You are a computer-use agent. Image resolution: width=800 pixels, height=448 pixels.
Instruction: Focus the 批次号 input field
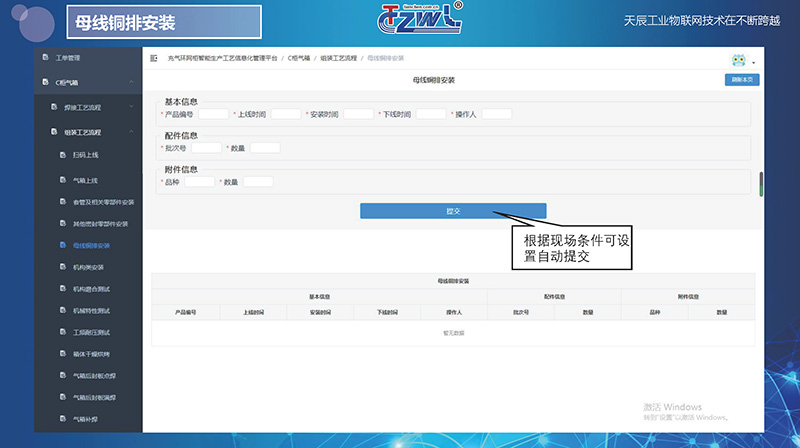click(206, 148)
